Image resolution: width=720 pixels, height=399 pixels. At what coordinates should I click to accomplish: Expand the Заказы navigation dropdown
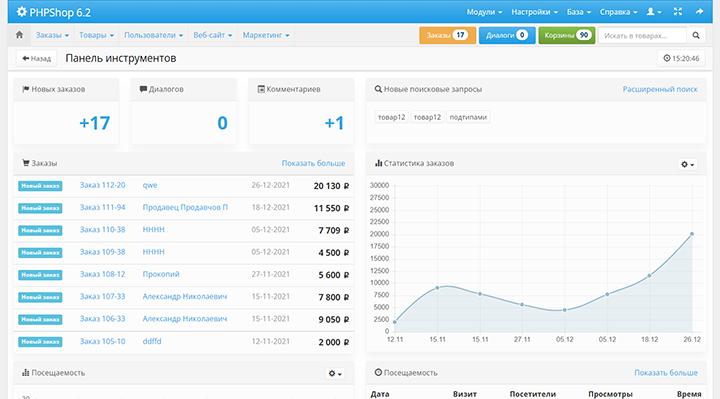(x=52, y=35)
